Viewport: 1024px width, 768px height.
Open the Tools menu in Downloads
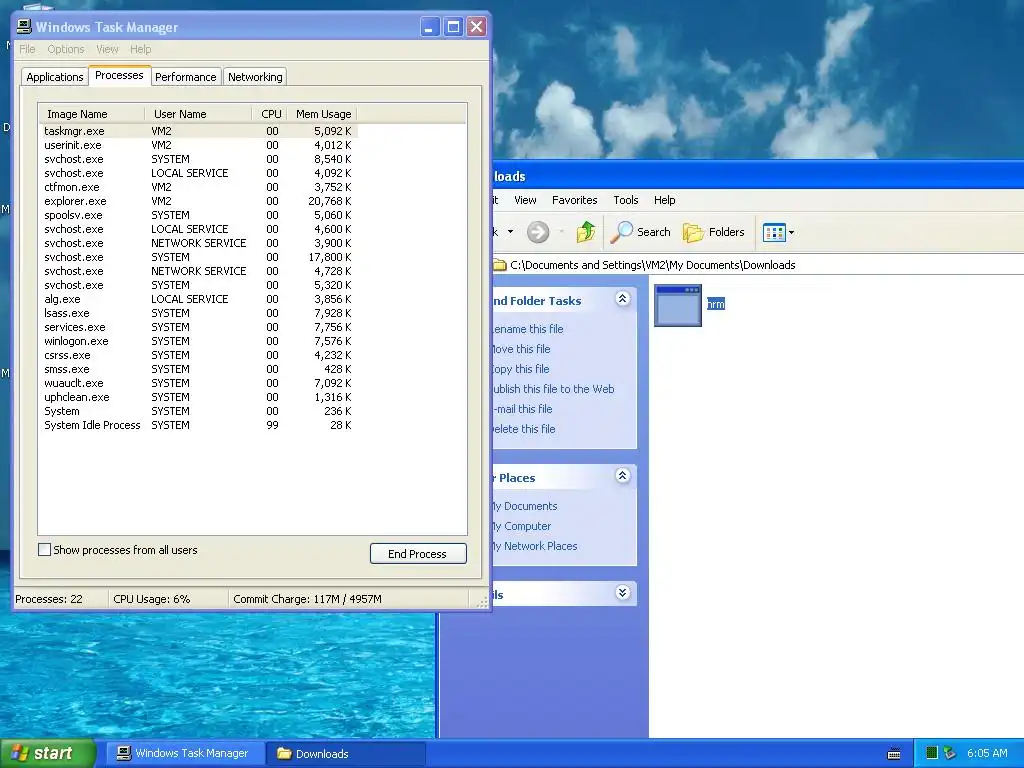[625, 200]
